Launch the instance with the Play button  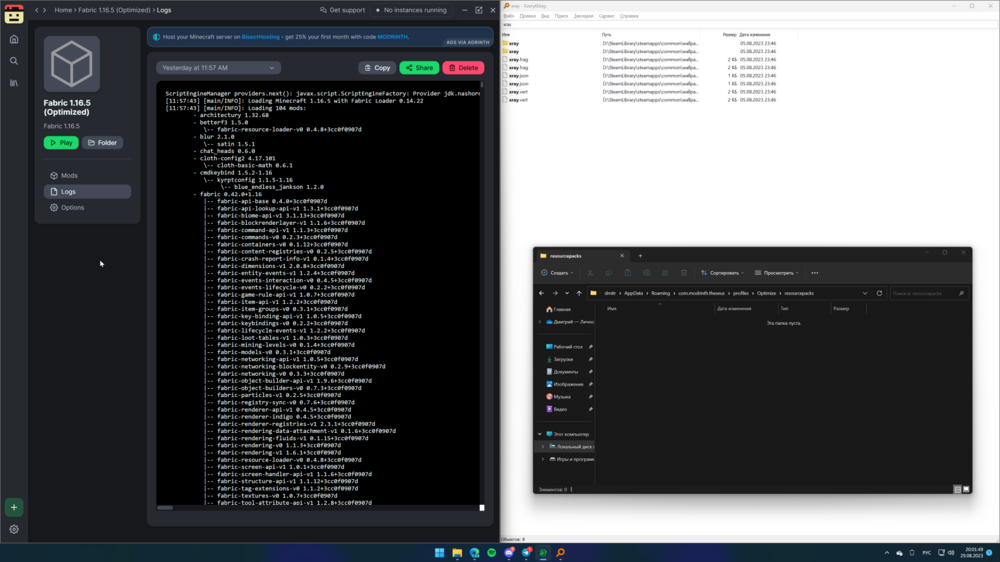point(61,143)
